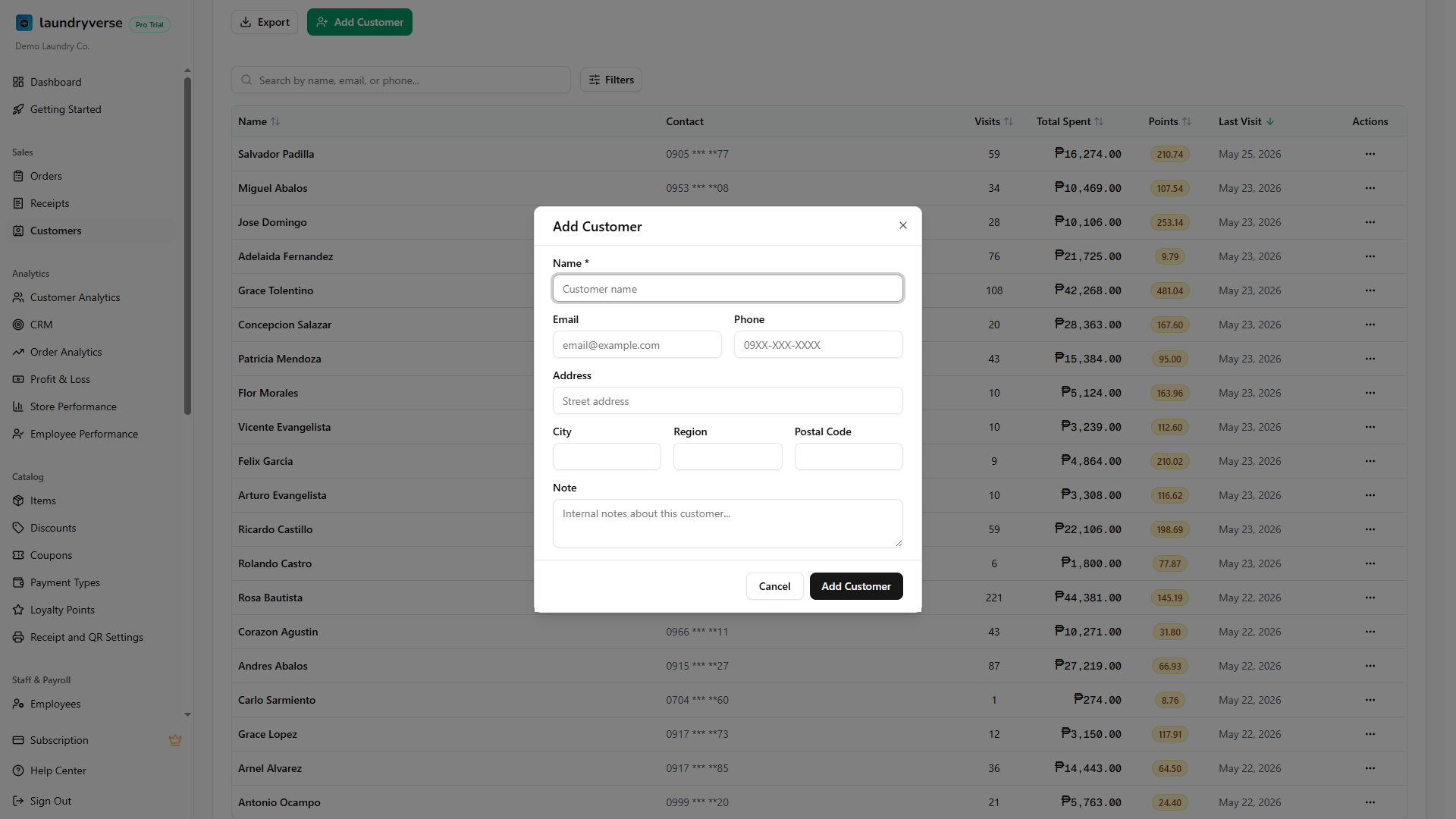The height and width of the screenshot is (819, 1456).
Task: Click the sidebar scroll down arrow
Action: (187, 714)
